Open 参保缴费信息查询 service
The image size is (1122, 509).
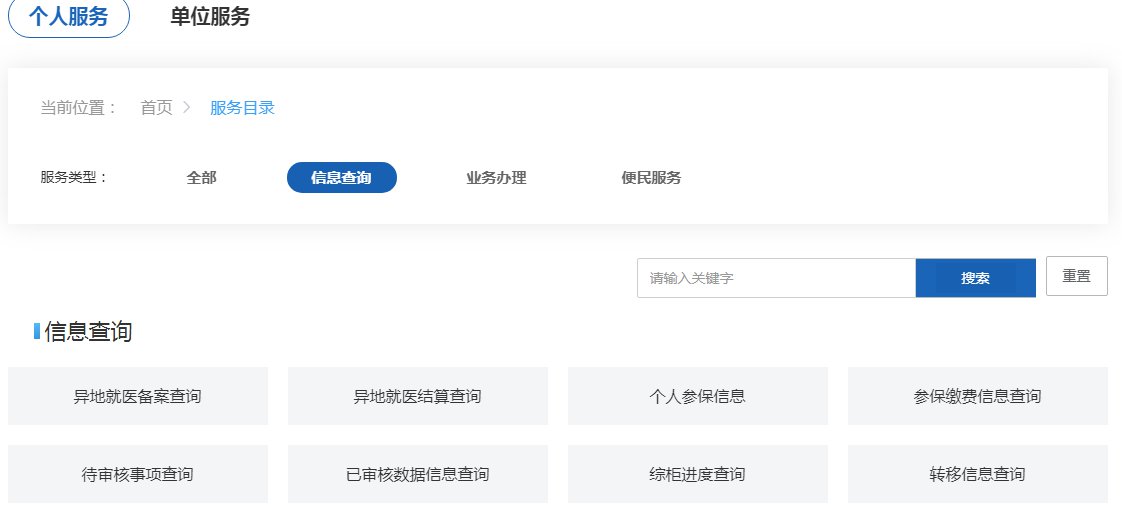point(978,396)
